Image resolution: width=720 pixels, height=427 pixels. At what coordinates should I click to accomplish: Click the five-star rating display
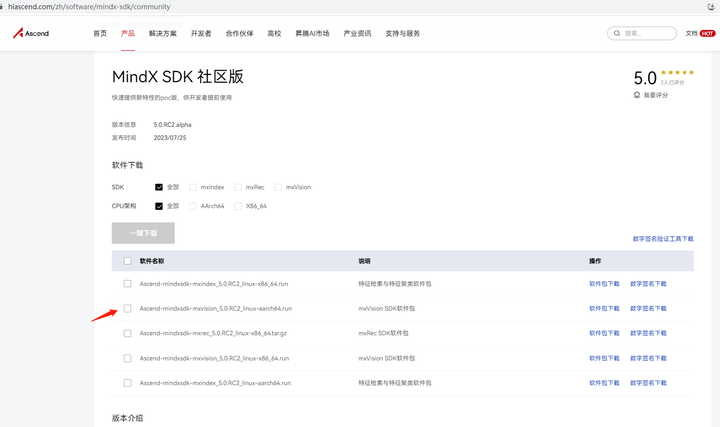click(677, 72)
